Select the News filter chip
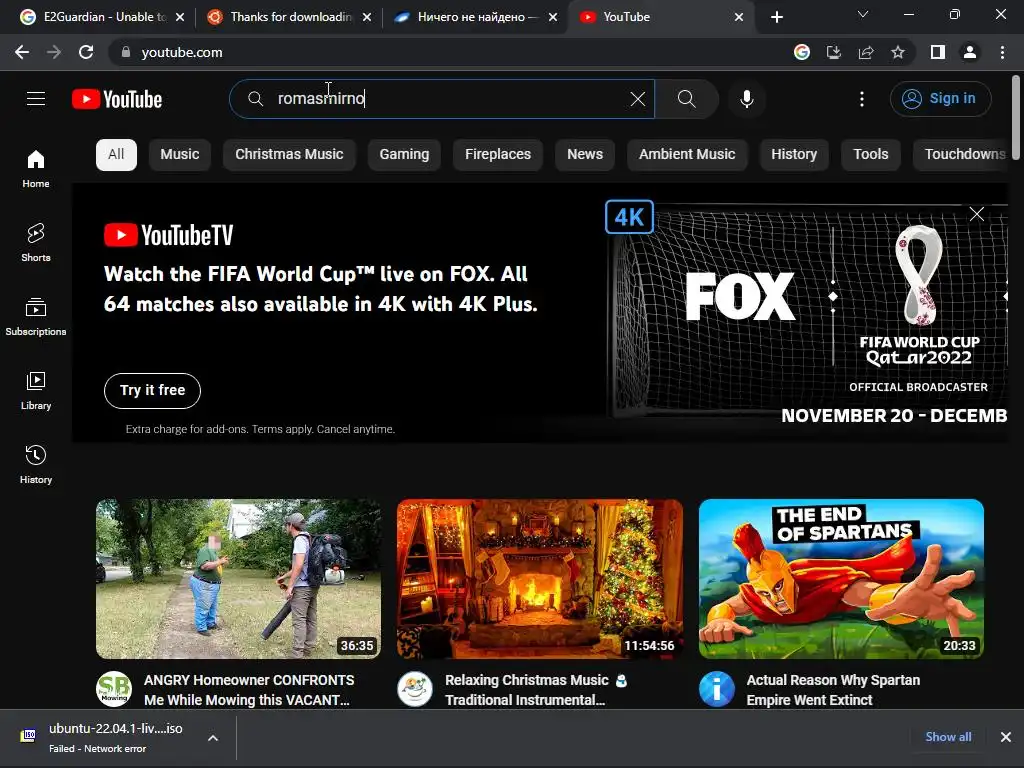Viewport: 1024px width, 768px height. 584,155
